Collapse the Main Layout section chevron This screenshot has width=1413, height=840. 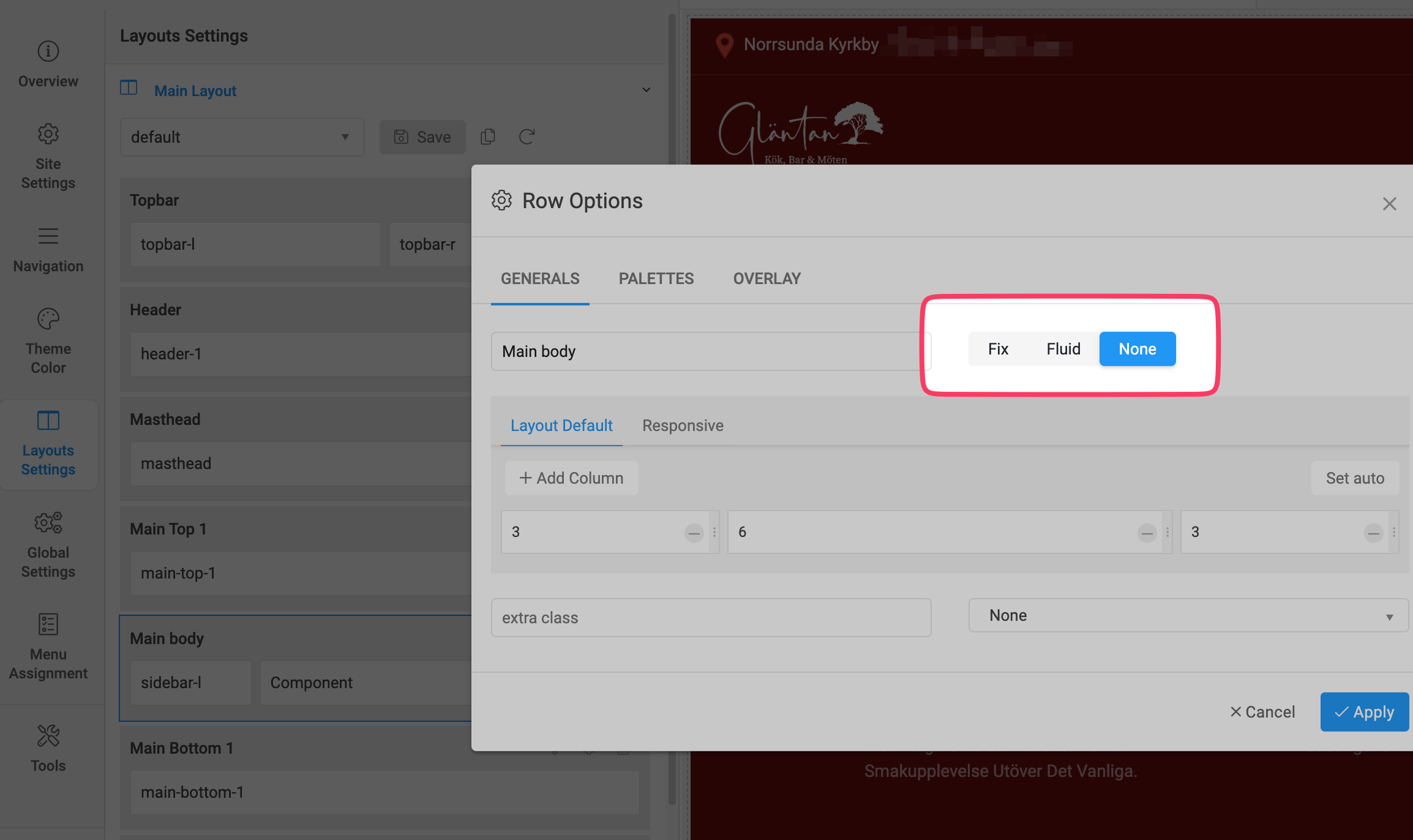(646, 90)
